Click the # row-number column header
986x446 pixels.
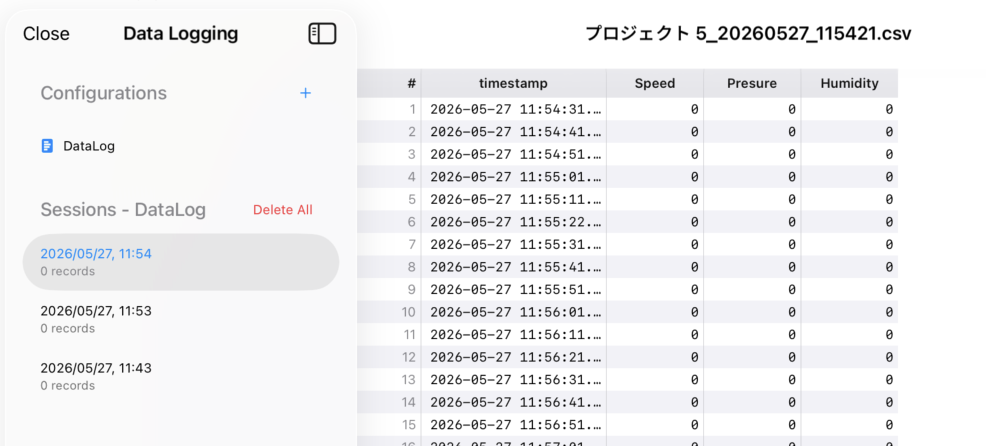(x=389, y=83)
